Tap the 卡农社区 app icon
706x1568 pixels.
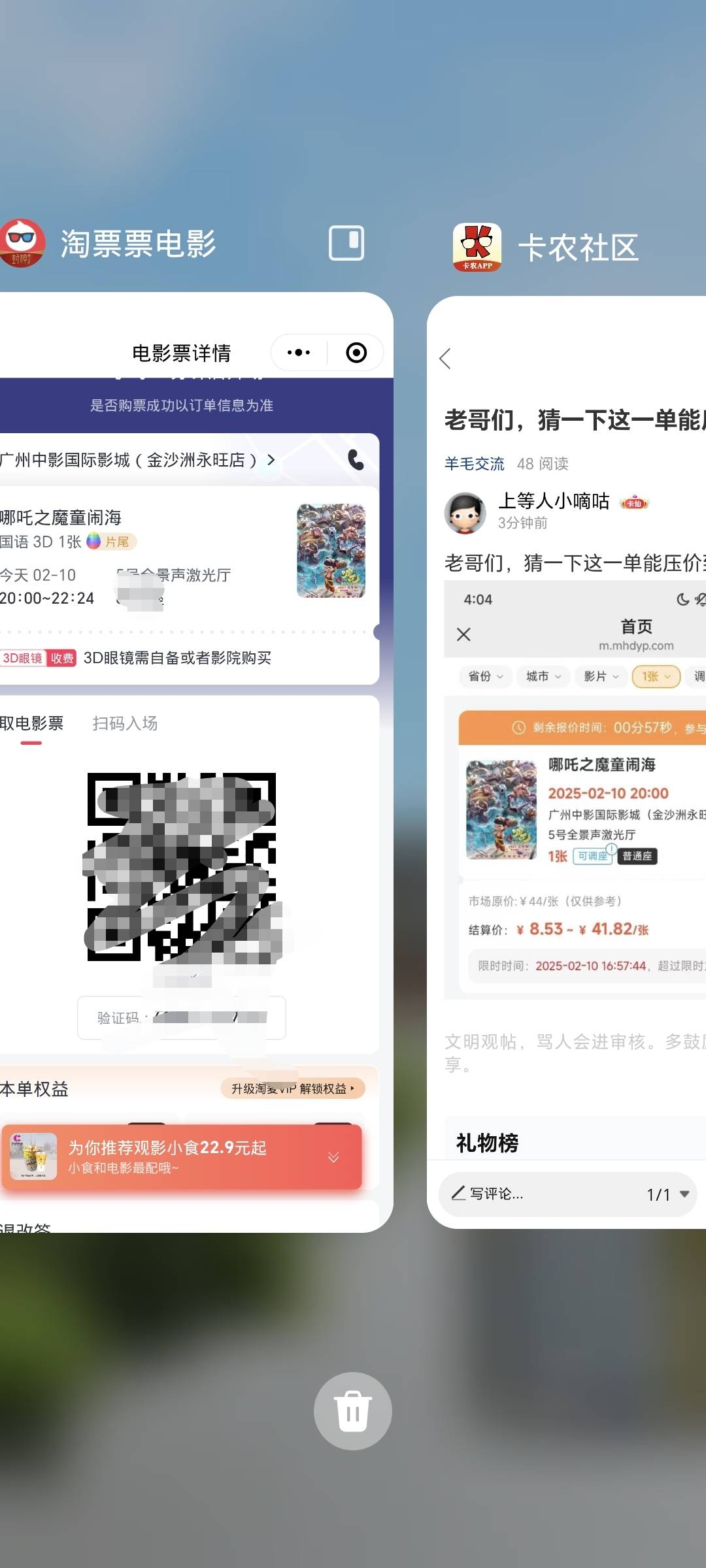click(477, 247)
